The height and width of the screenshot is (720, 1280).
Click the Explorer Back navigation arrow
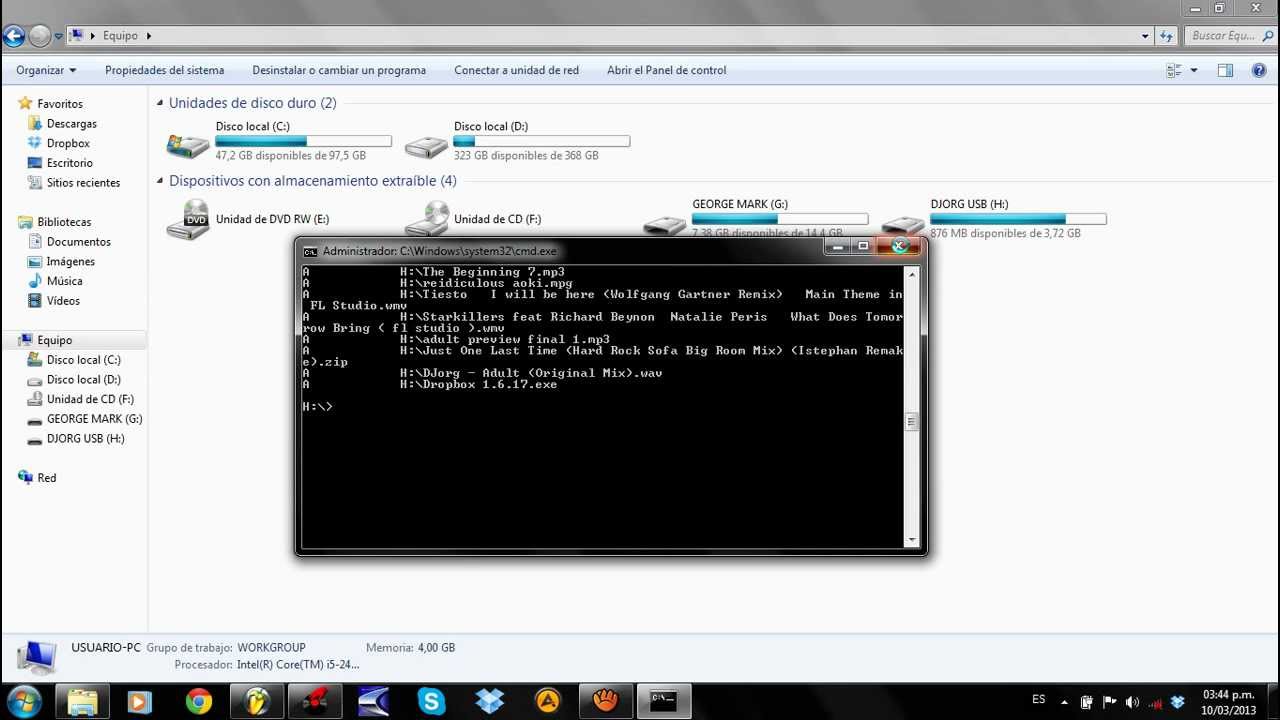pos(14,36)
